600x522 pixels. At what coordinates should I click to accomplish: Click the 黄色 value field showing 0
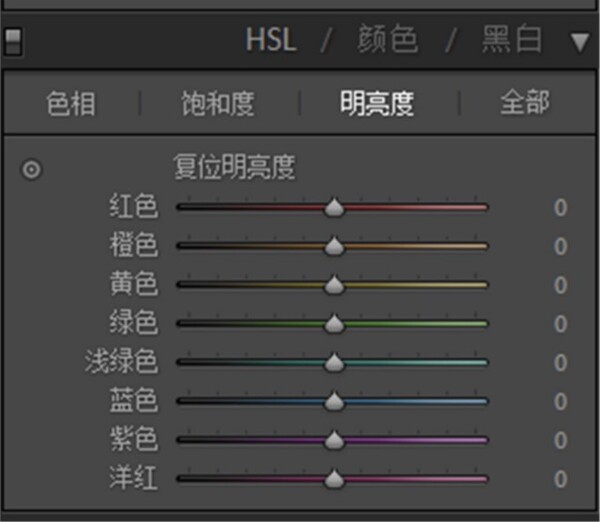pos(560,285)
